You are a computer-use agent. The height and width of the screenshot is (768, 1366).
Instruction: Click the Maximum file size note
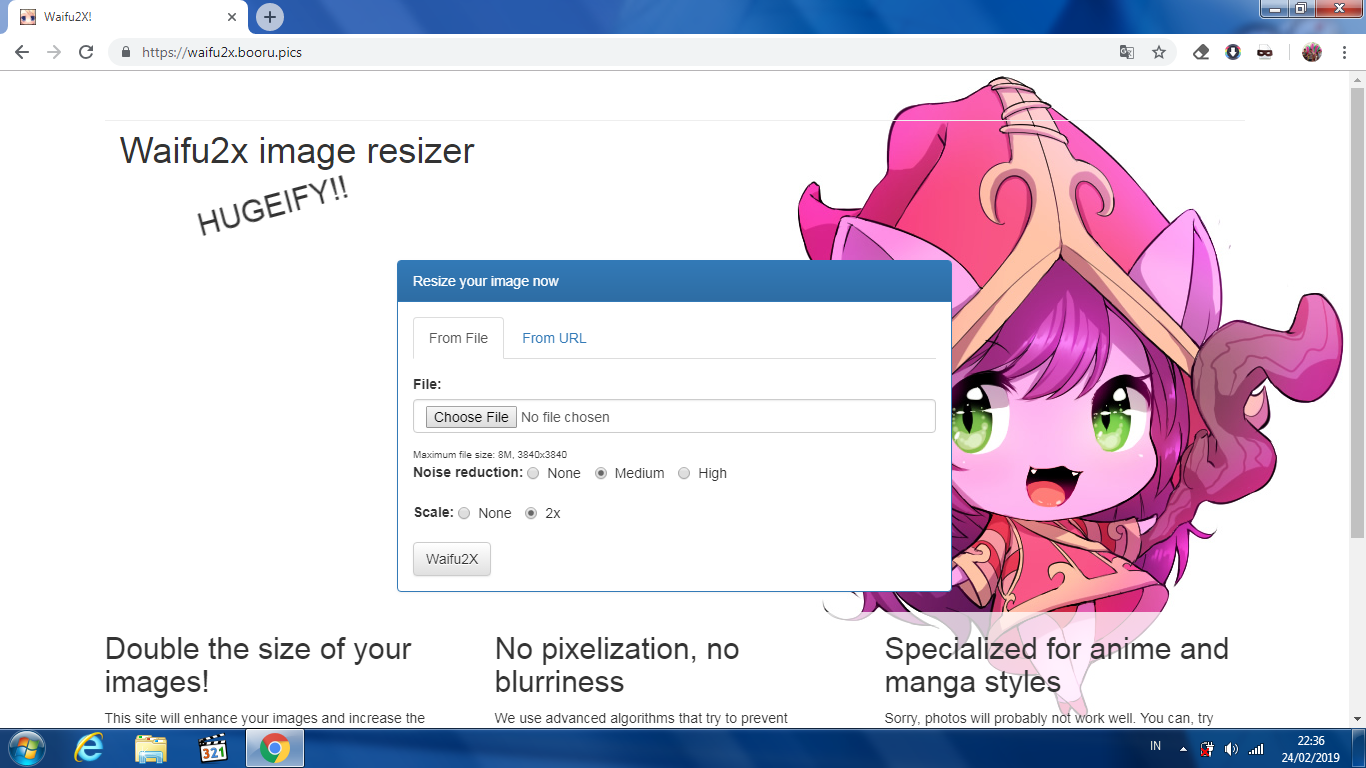coord(490,454)
